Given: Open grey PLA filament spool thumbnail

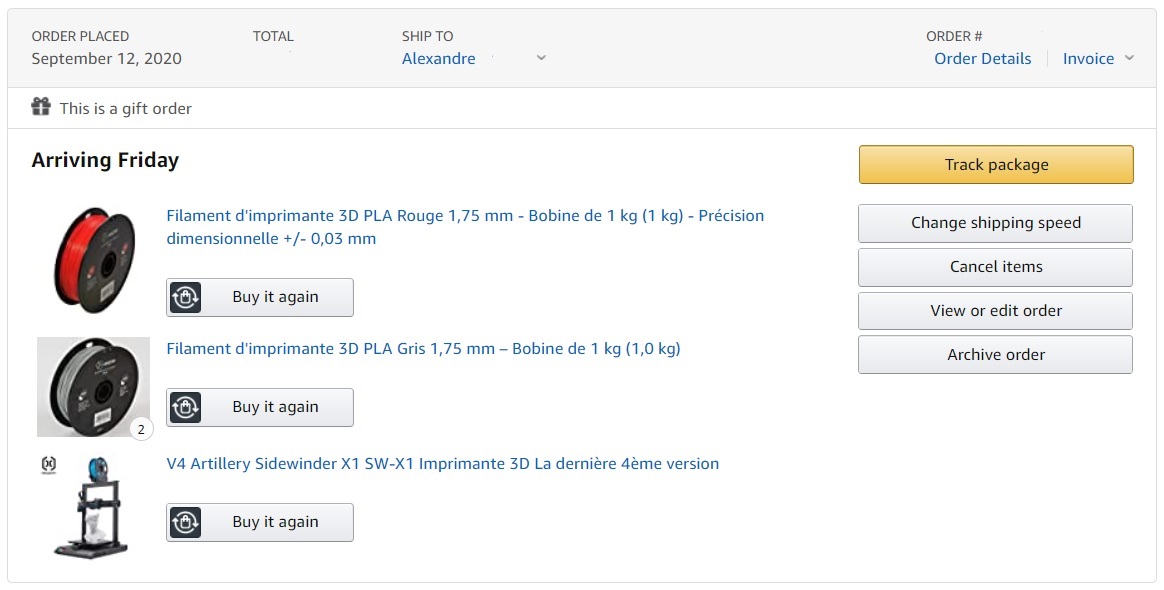Looking at the screenshot, I should tap(94, 387).
